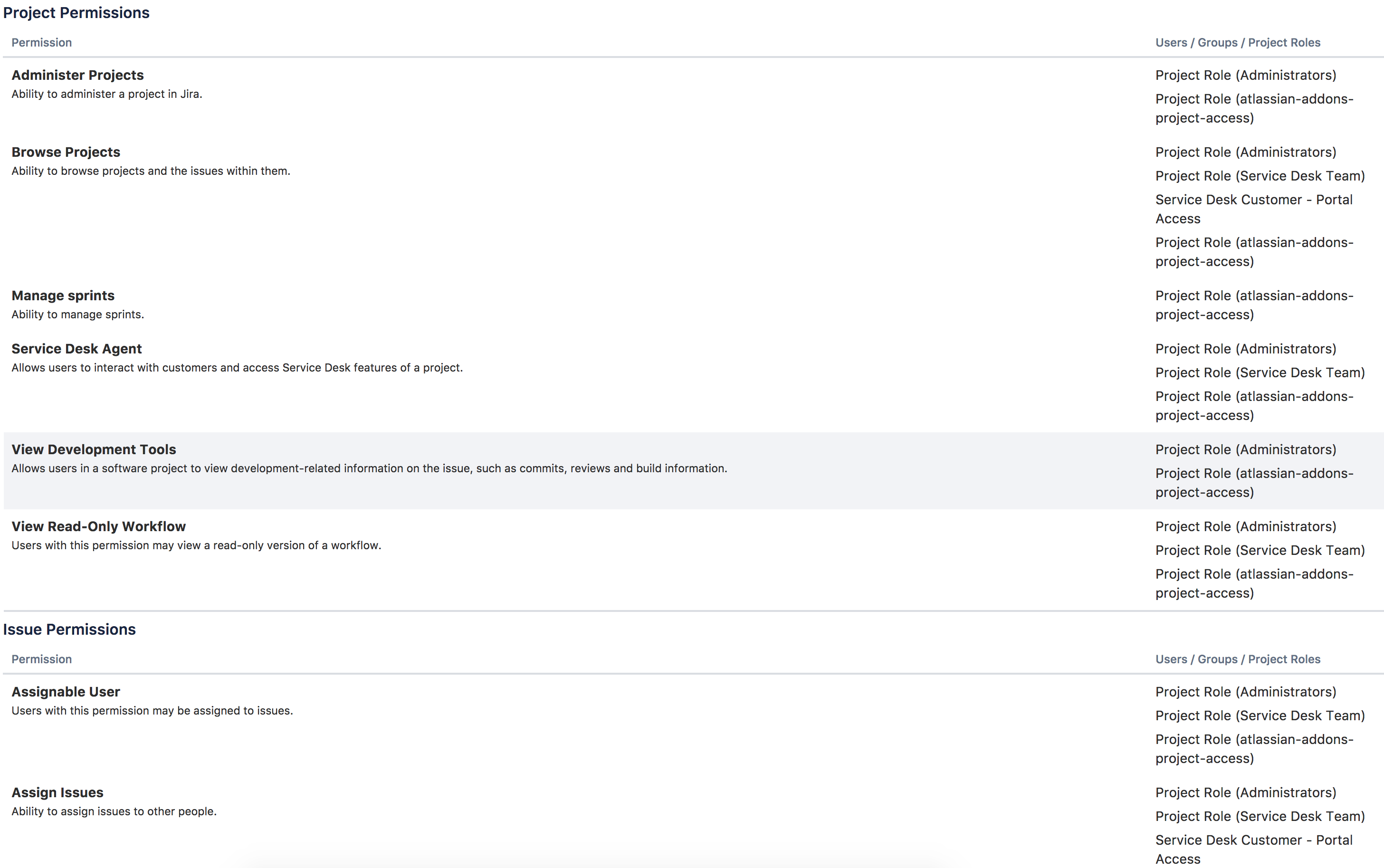Click the Issue Permissions section heading
Image resolution: width=1384 pixels, height=868 pixels.
69,629
